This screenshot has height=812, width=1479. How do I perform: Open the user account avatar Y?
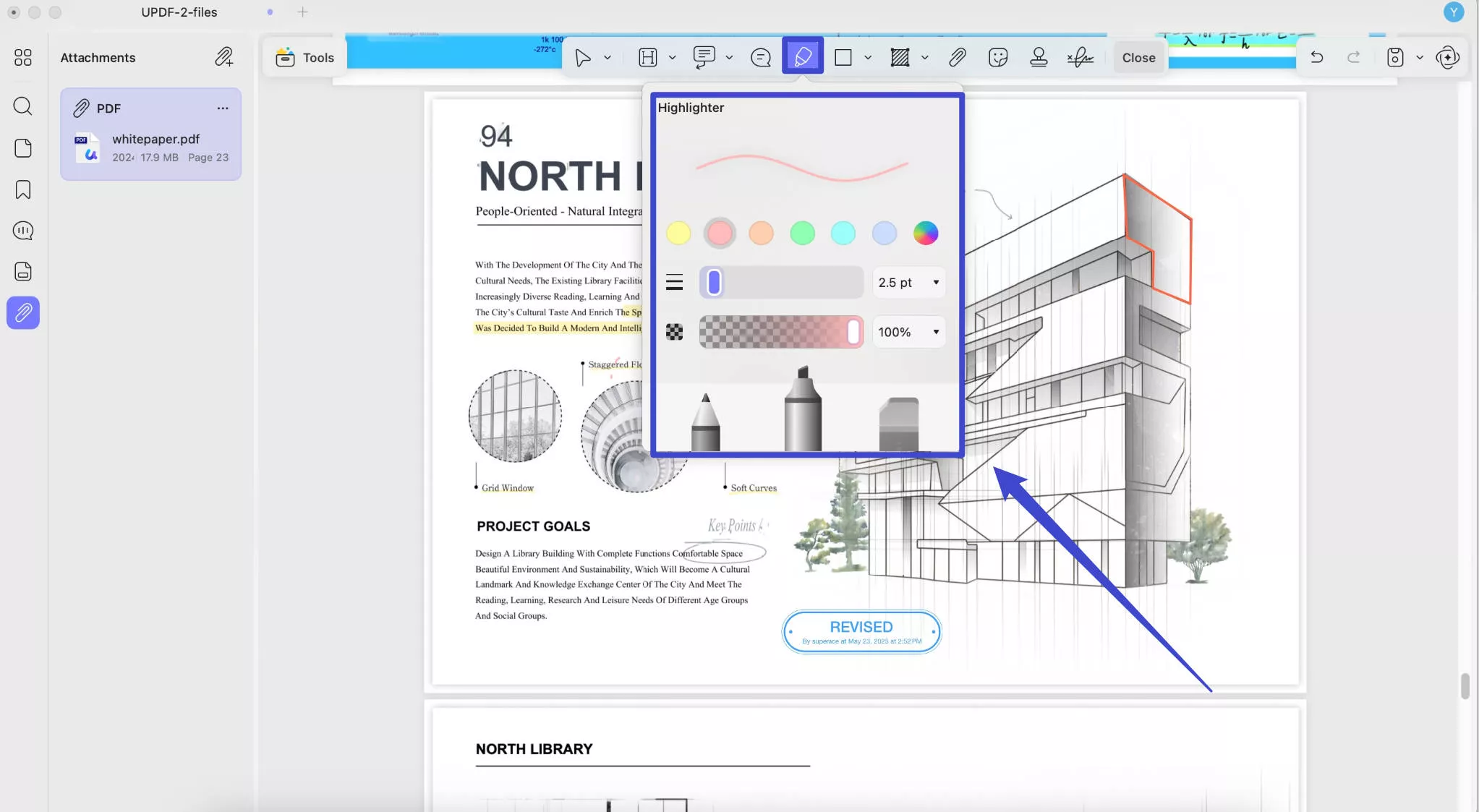(1454, 12)
